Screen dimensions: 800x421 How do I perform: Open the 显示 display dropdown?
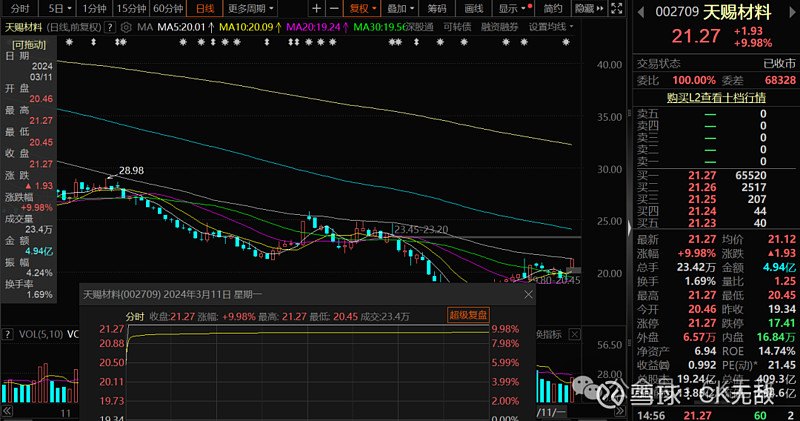pyautogui.click(x=514, y=8)
